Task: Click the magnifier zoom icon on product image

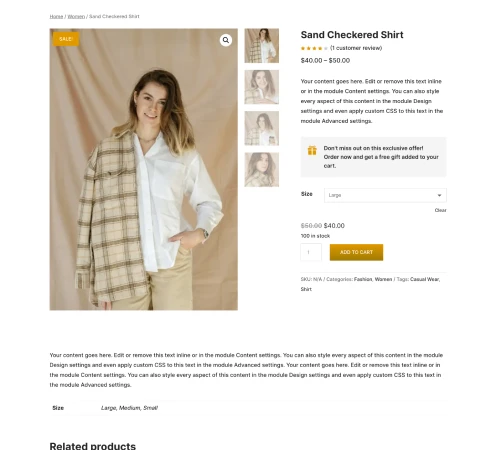Action: click(226, 40)
